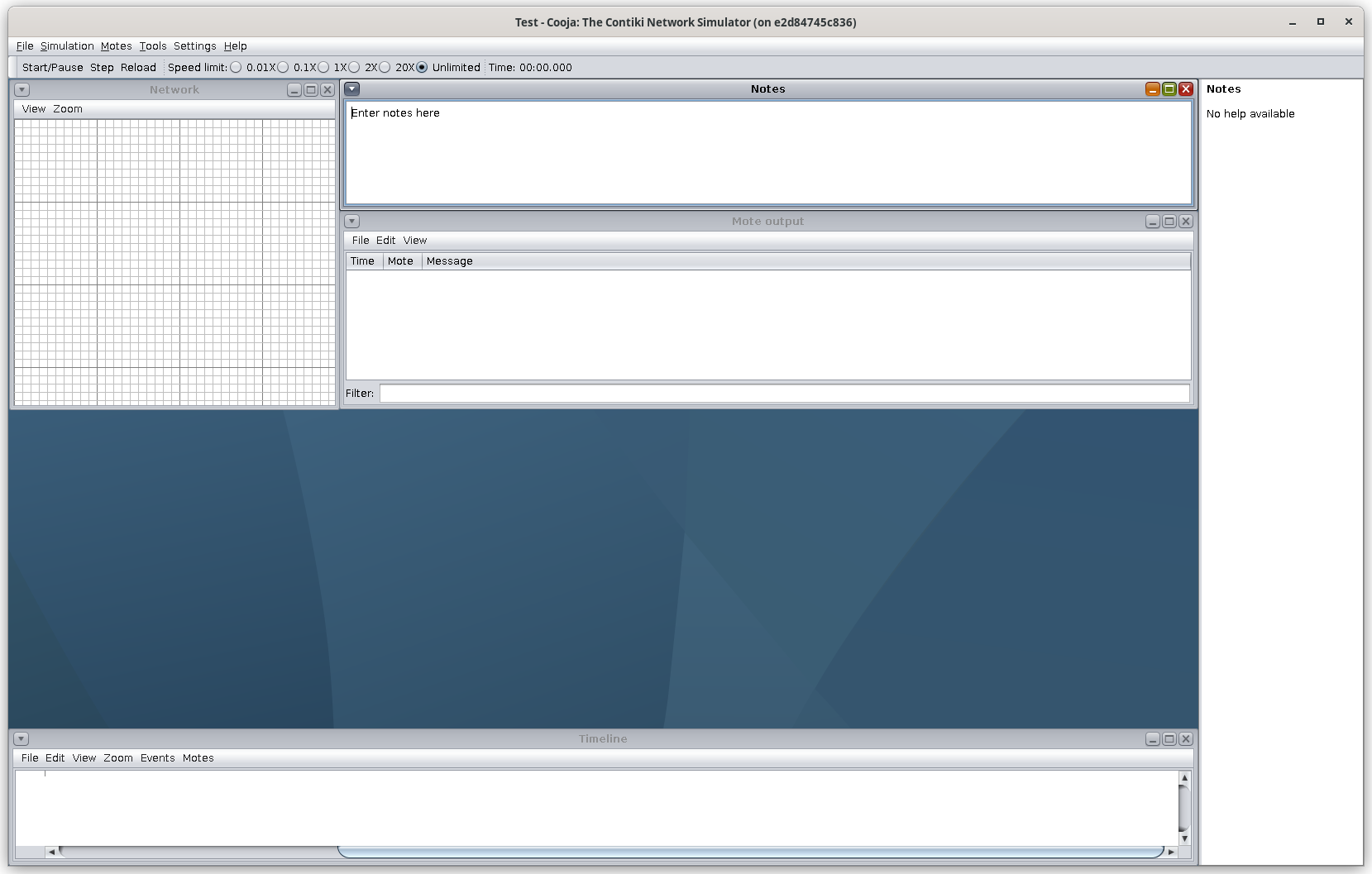The height and width of the screenshot is (874, 1372).
Task: Open the Settings menu
Action: [x=195, y=46]
